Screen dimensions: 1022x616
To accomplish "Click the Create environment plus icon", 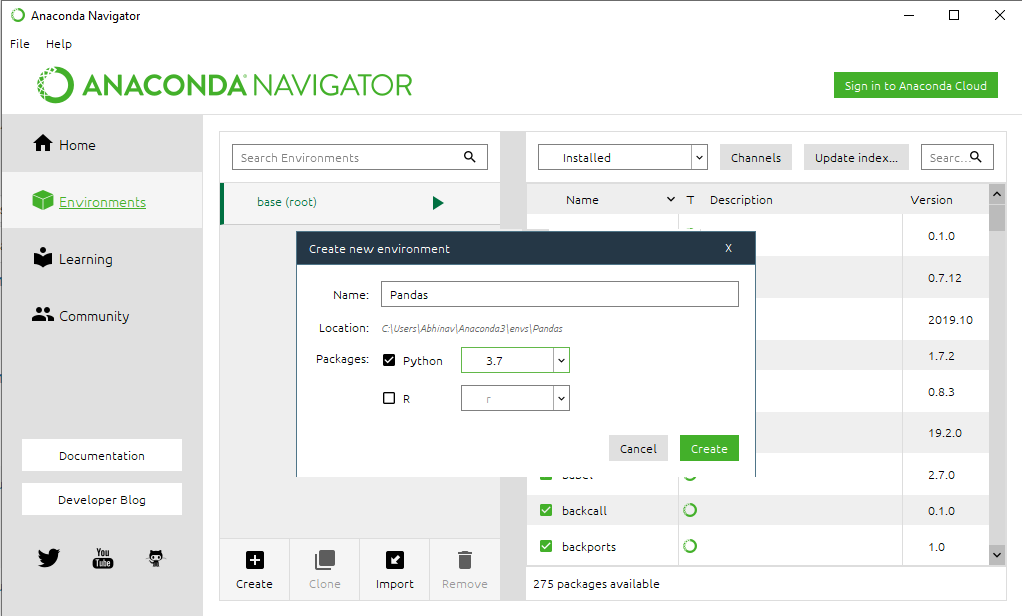I will tap(255, 560).
